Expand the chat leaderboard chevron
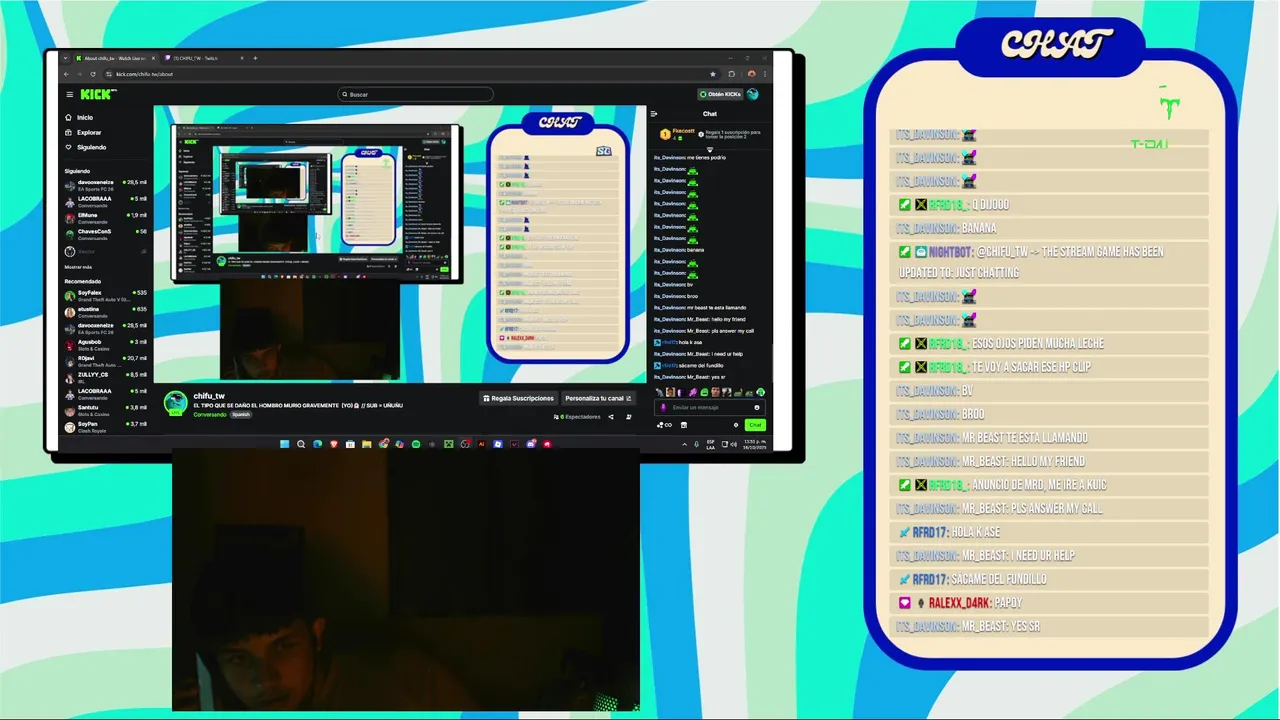 [x=710, y=150]
